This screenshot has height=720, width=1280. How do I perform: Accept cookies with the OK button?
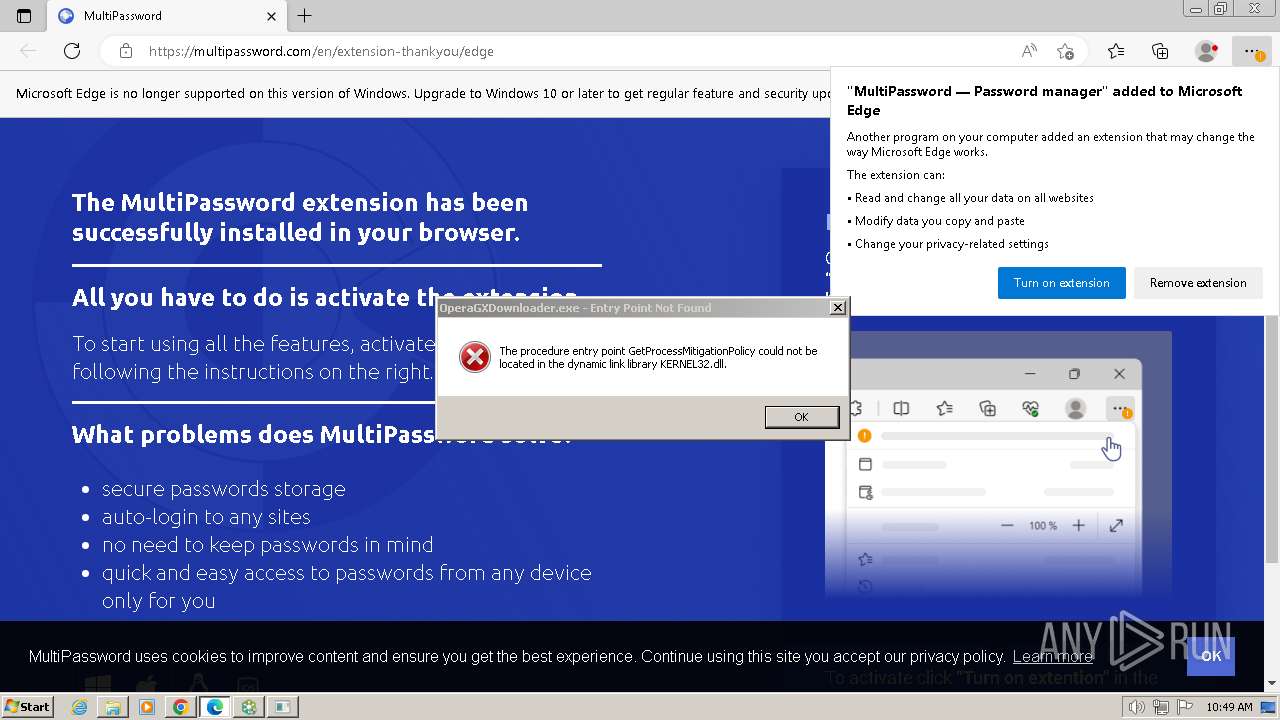tap(1211, 656)
